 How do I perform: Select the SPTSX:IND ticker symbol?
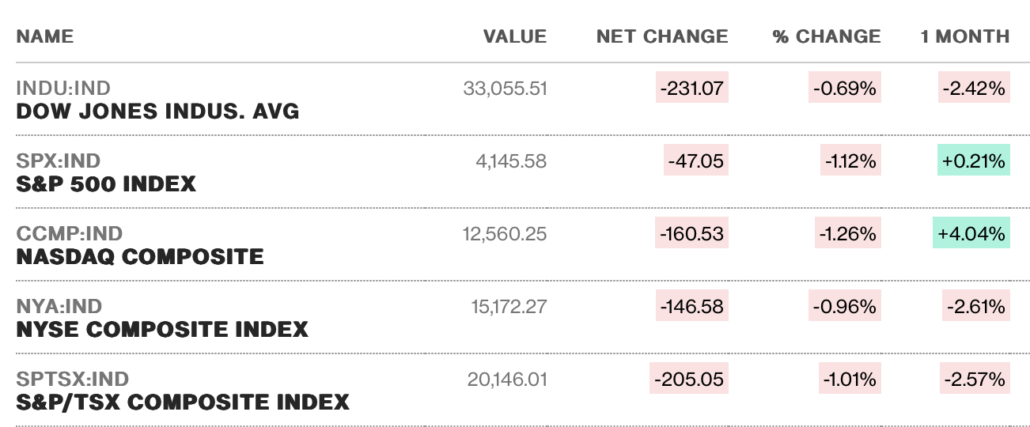tap(72, 379)
